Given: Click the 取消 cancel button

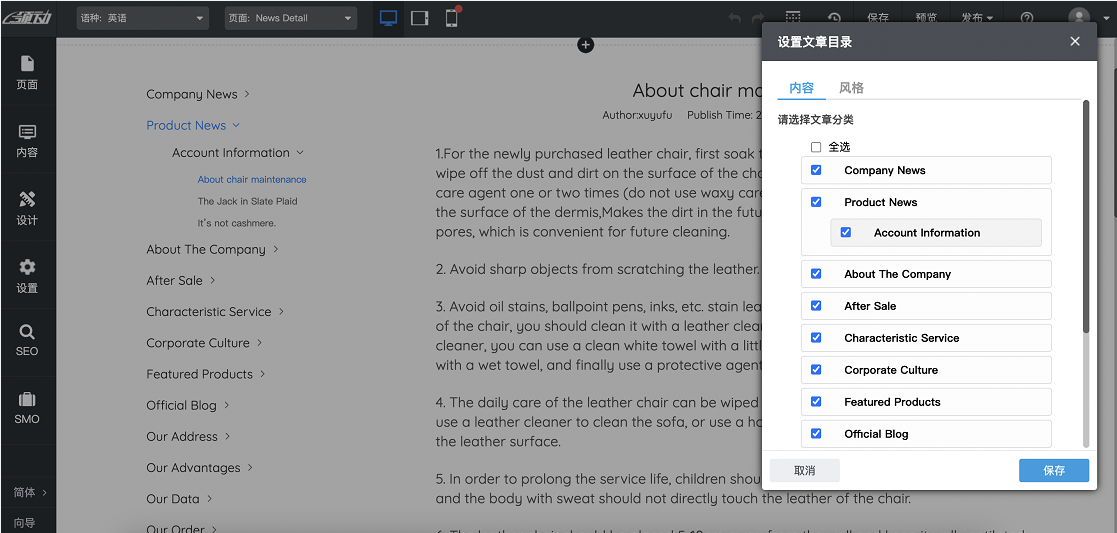Looking at the screenshot, I should click(x=804, y=470).
